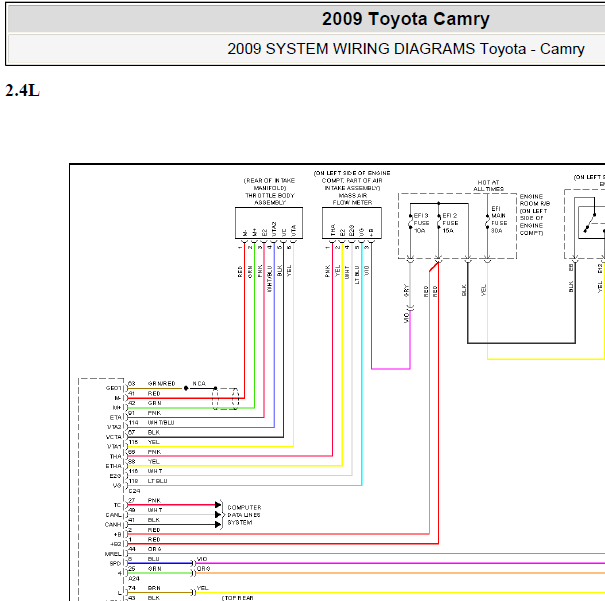Click the "GRY" wire label below EFI 3 fuse
This screenshot has width=605, height=601.
[406, 290]
